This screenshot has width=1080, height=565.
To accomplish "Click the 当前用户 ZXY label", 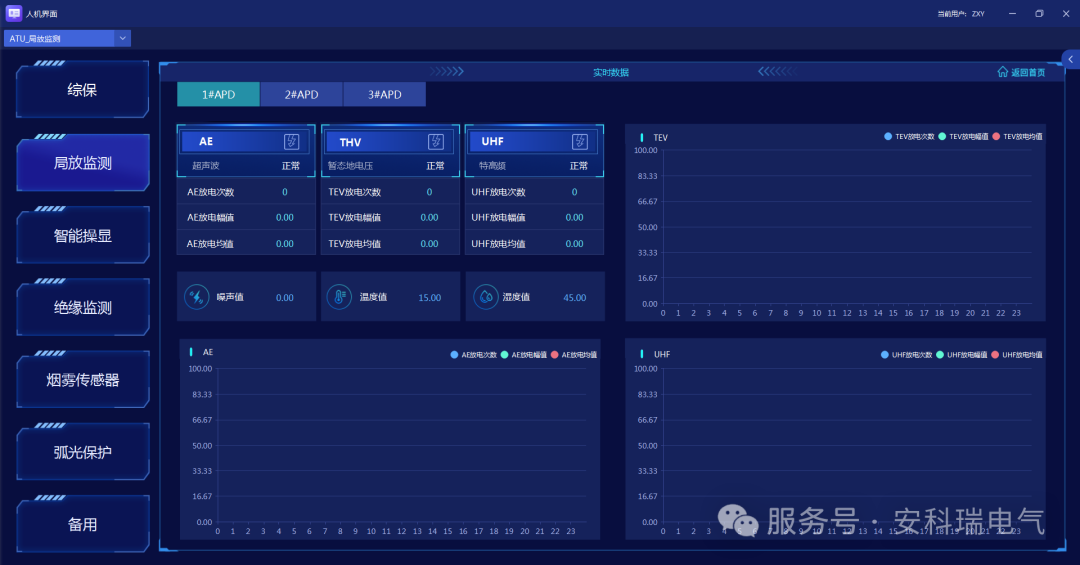I will [x=961, y=14].
